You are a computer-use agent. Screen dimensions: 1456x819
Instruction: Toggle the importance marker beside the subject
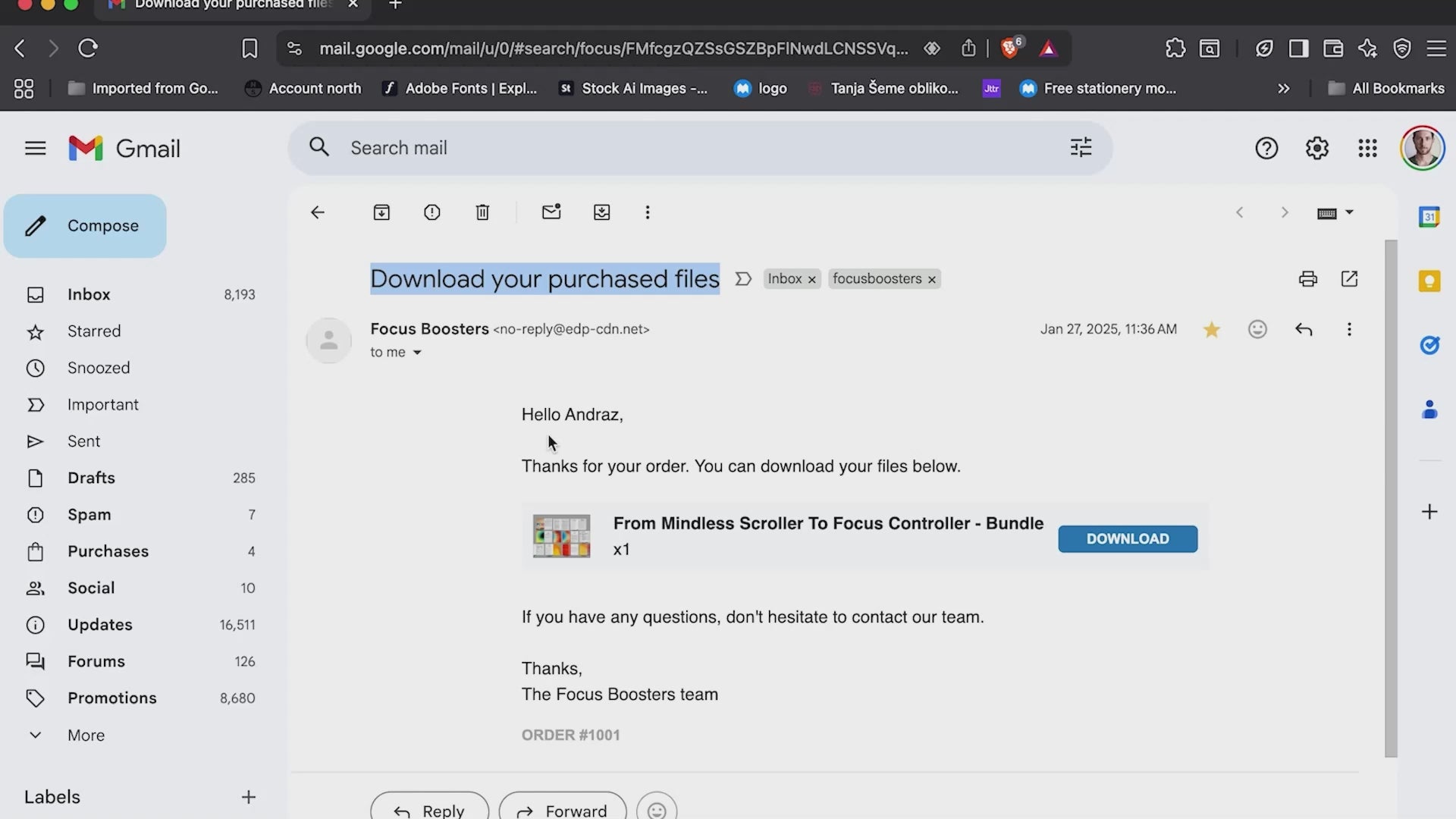[743, 279]
